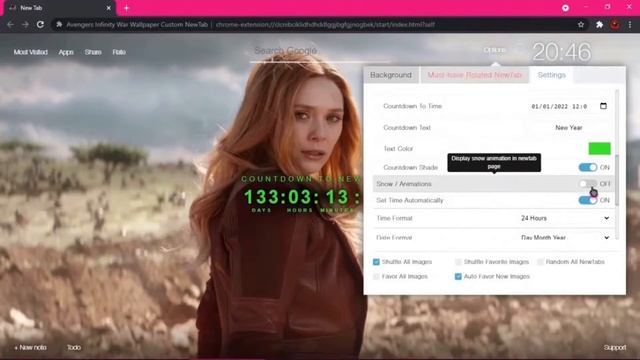The height and width of the screenshot is (360, 640).
Task: Click the Search Google field
Action: pos(320,51)
